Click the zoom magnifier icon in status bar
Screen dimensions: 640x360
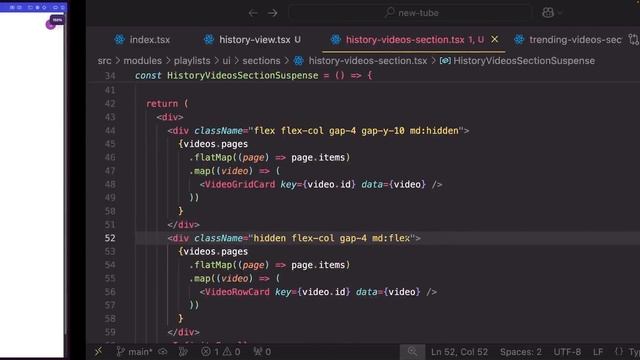(x=412, y=351)
